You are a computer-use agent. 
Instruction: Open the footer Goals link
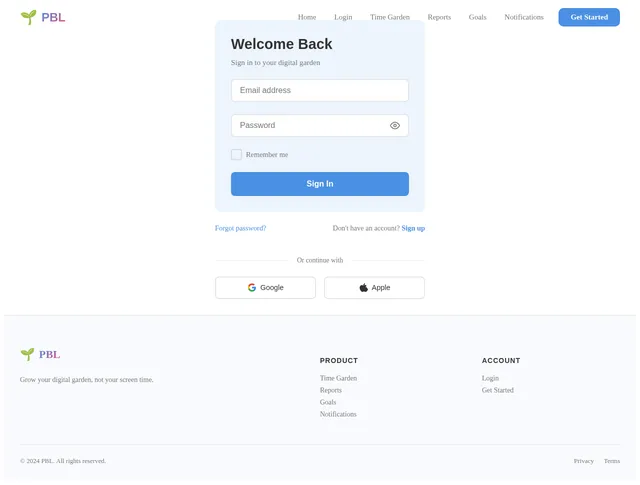(328, 402)
